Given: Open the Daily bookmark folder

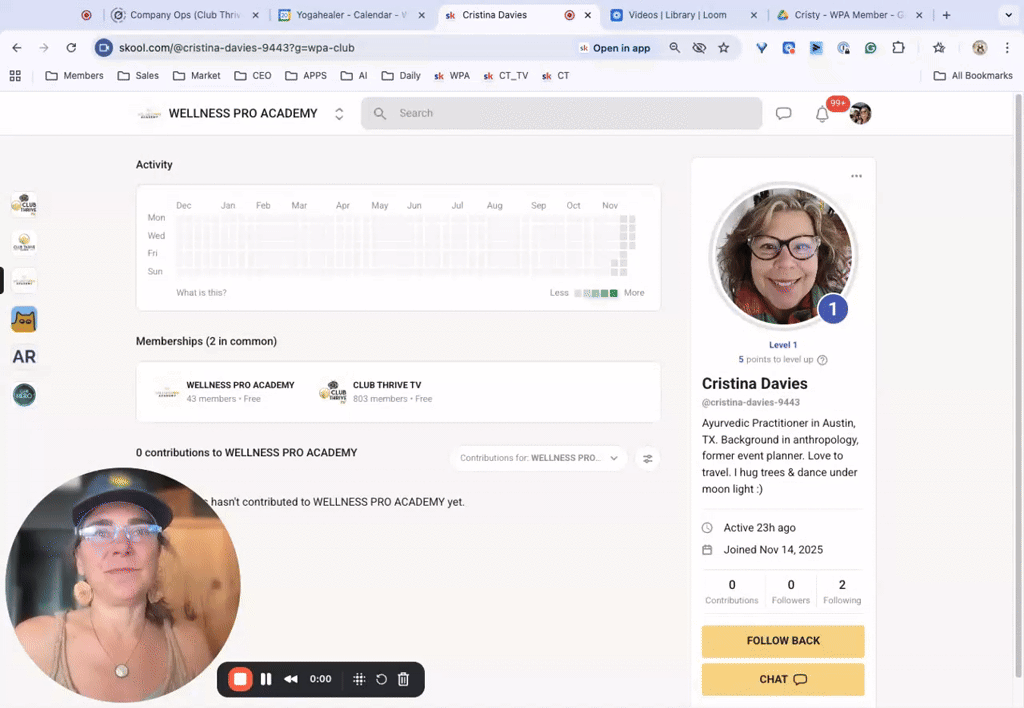Looking at the screenshot, I should coord(401,76).
